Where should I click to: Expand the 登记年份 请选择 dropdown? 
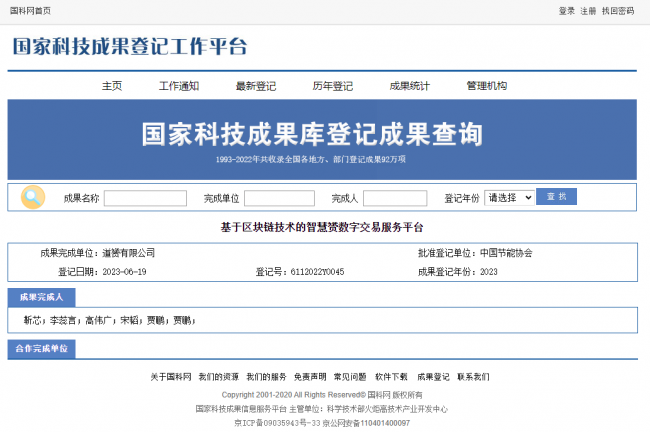tap(509, 198)
